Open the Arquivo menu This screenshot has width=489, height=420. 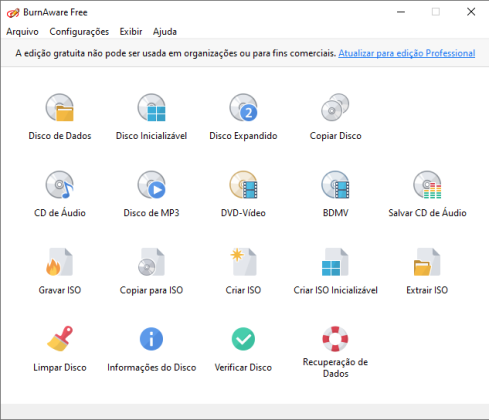(x=22, y=32)
